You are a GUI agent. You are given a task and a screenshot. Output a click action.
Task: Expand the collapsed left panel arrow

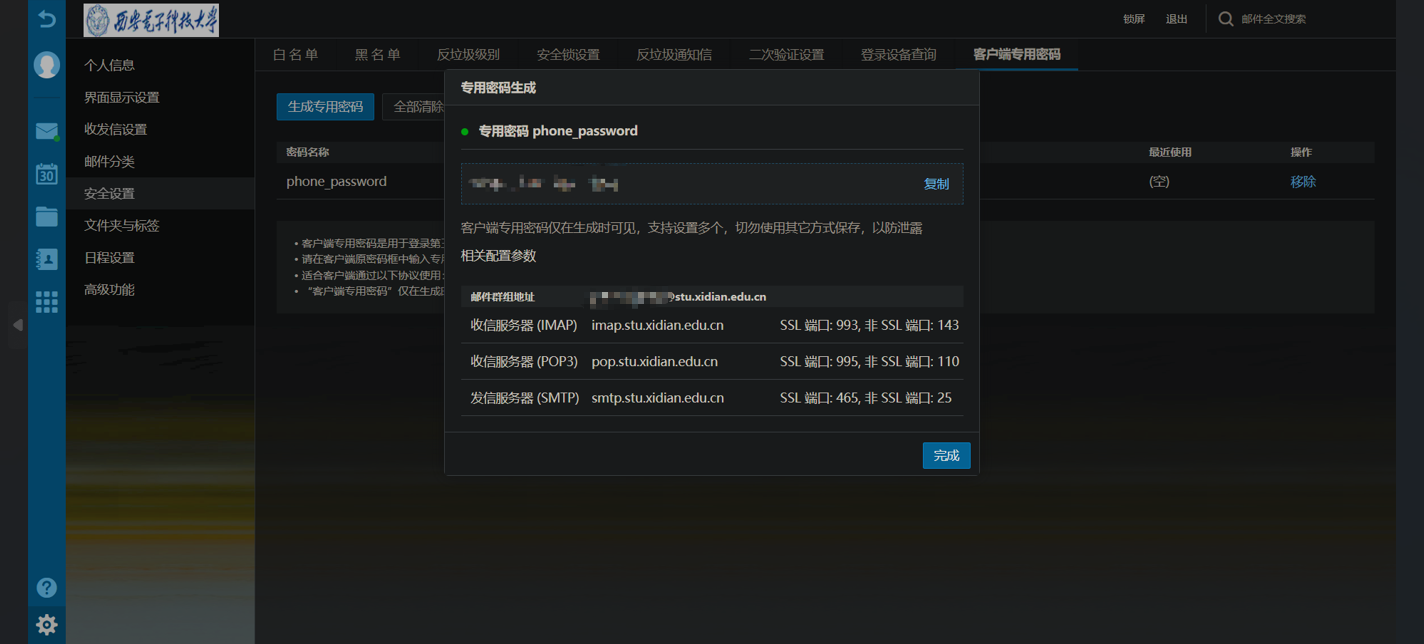(17, 324)
